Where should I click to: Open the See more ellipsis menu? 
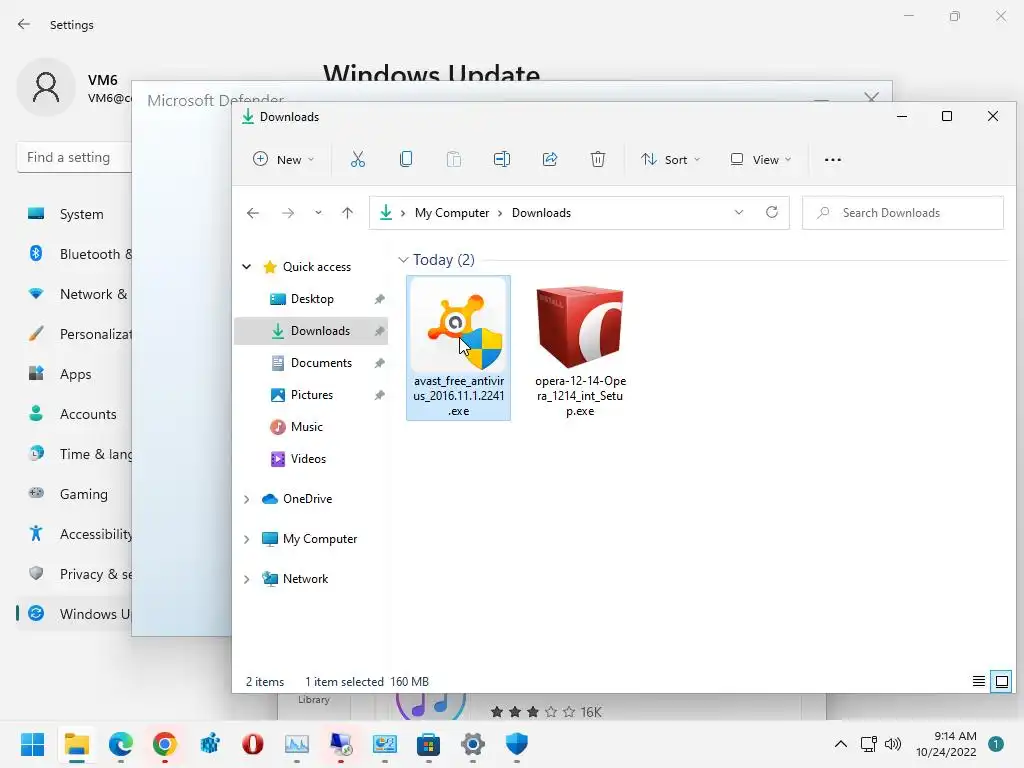click(833, 159)
